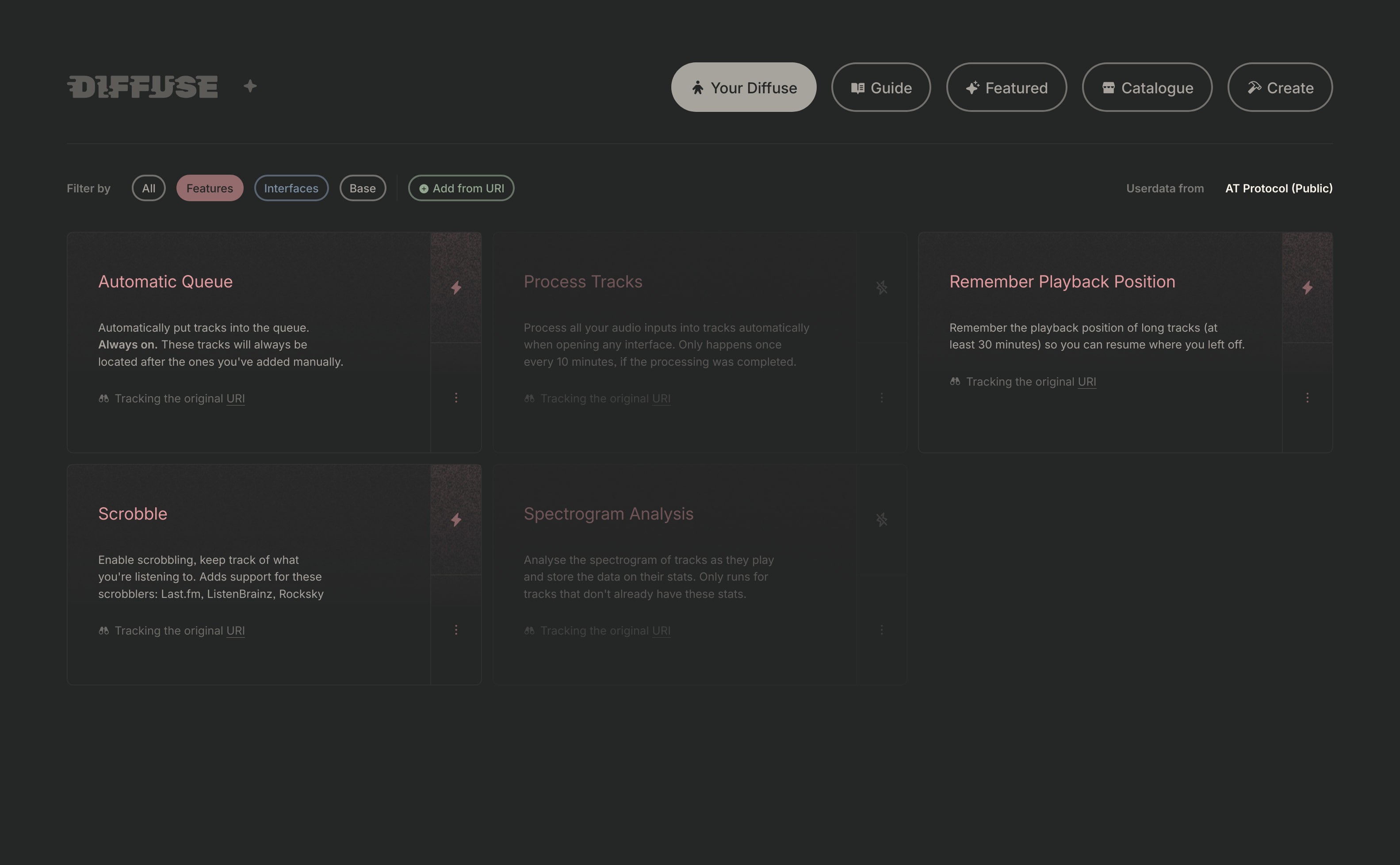Viewport: 1400px width, 865px height.
Task: Switch to the Guide page
Action: (881, 88)
